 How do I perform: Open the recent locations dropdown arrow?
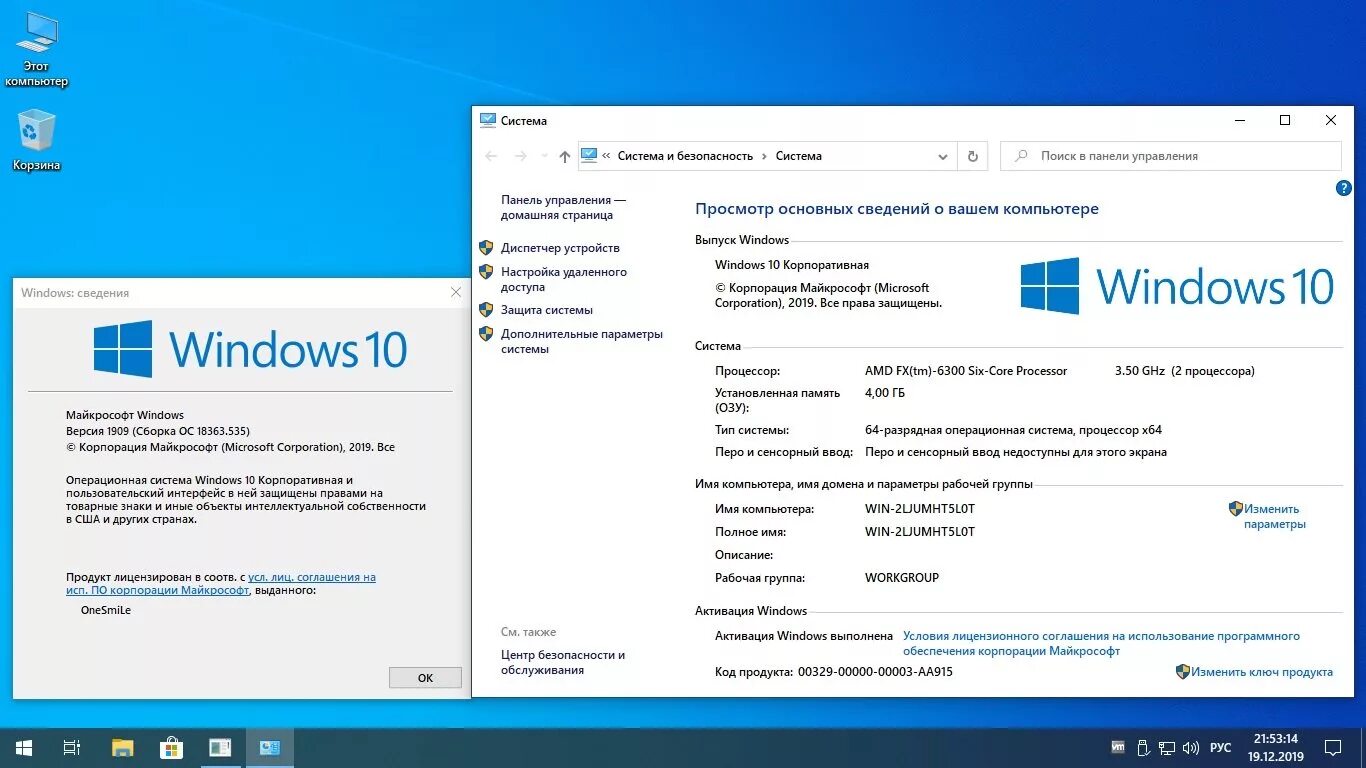544,156
